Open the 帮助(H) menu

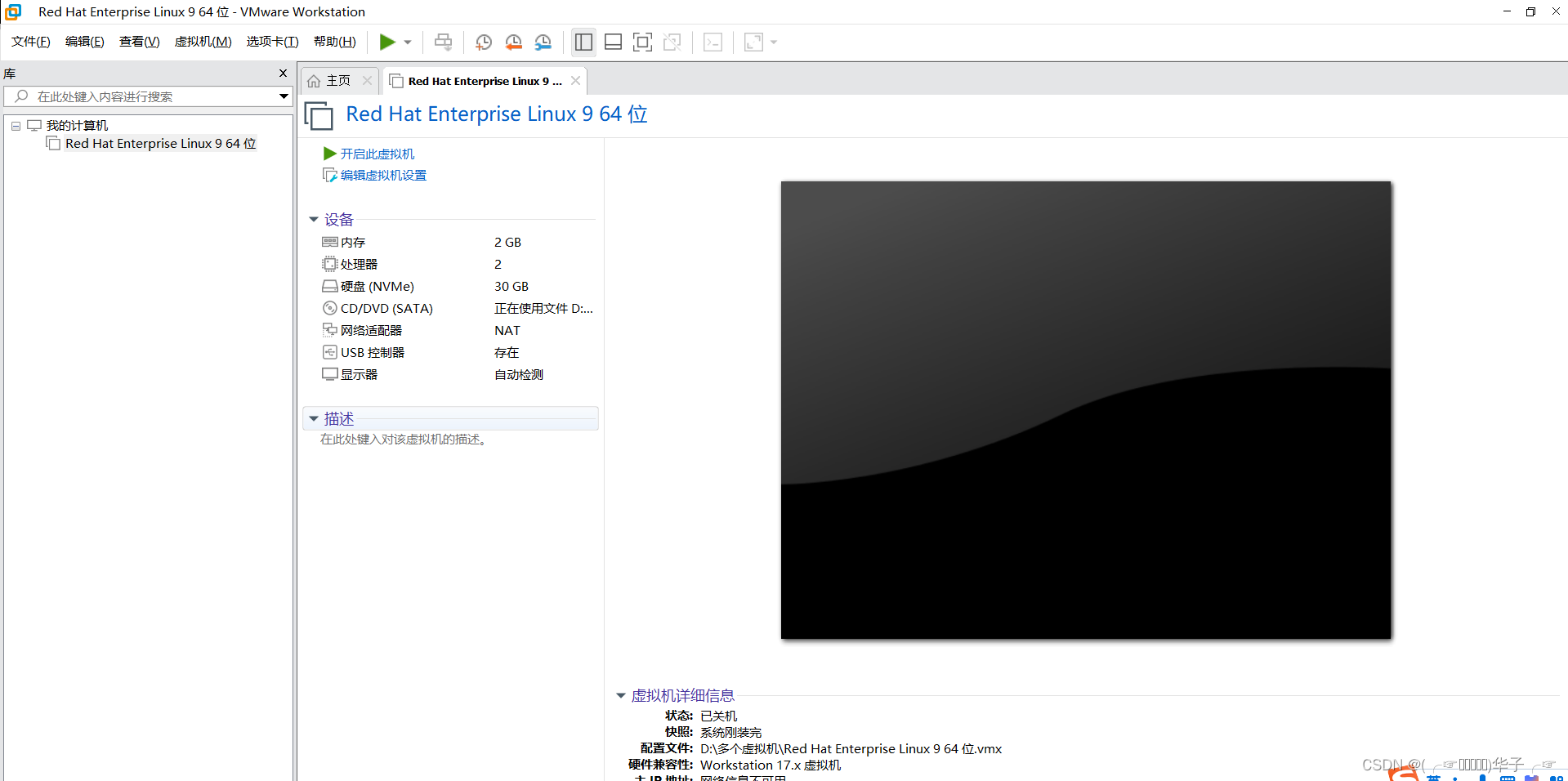pos(335,42)
